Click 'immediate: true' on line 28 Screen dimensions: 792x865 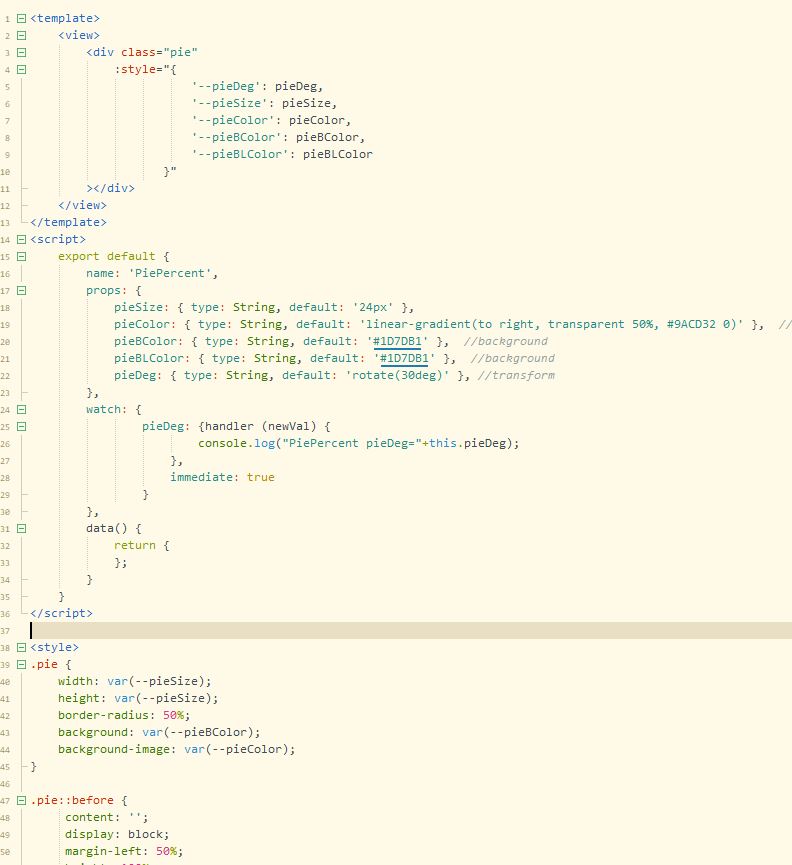(x=222, y=477)
